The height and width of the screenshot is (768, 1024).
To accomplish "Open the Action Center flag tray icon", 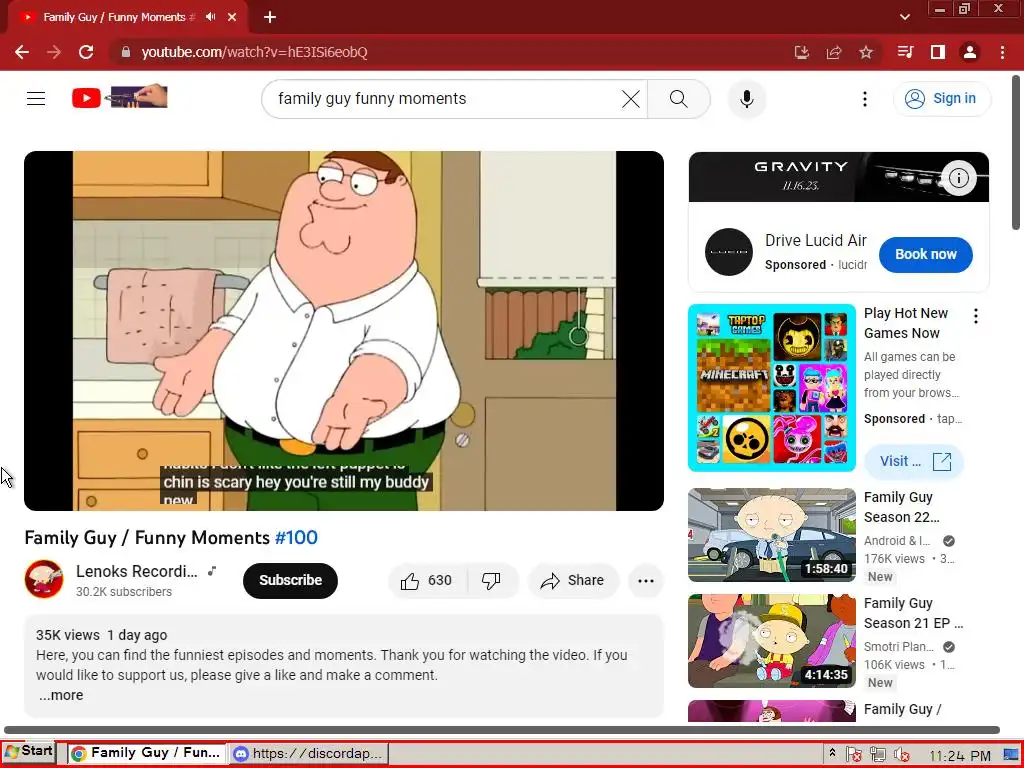I will point(854,755).
